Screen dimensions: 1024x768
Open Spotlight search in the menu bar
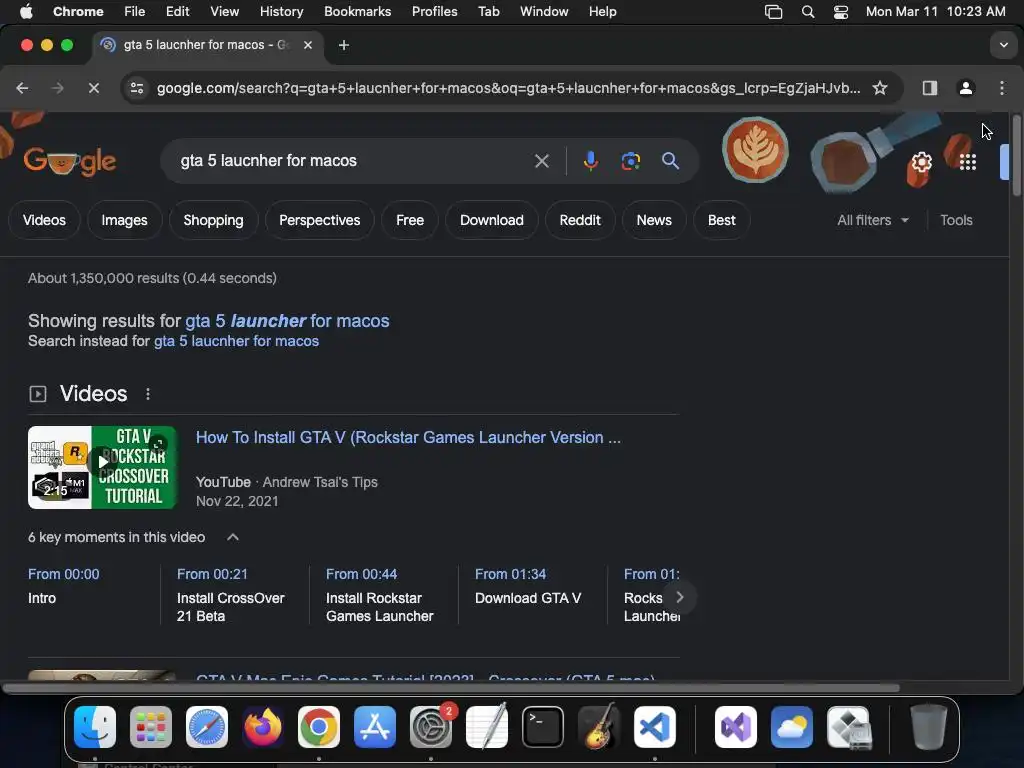click(808, 12)
